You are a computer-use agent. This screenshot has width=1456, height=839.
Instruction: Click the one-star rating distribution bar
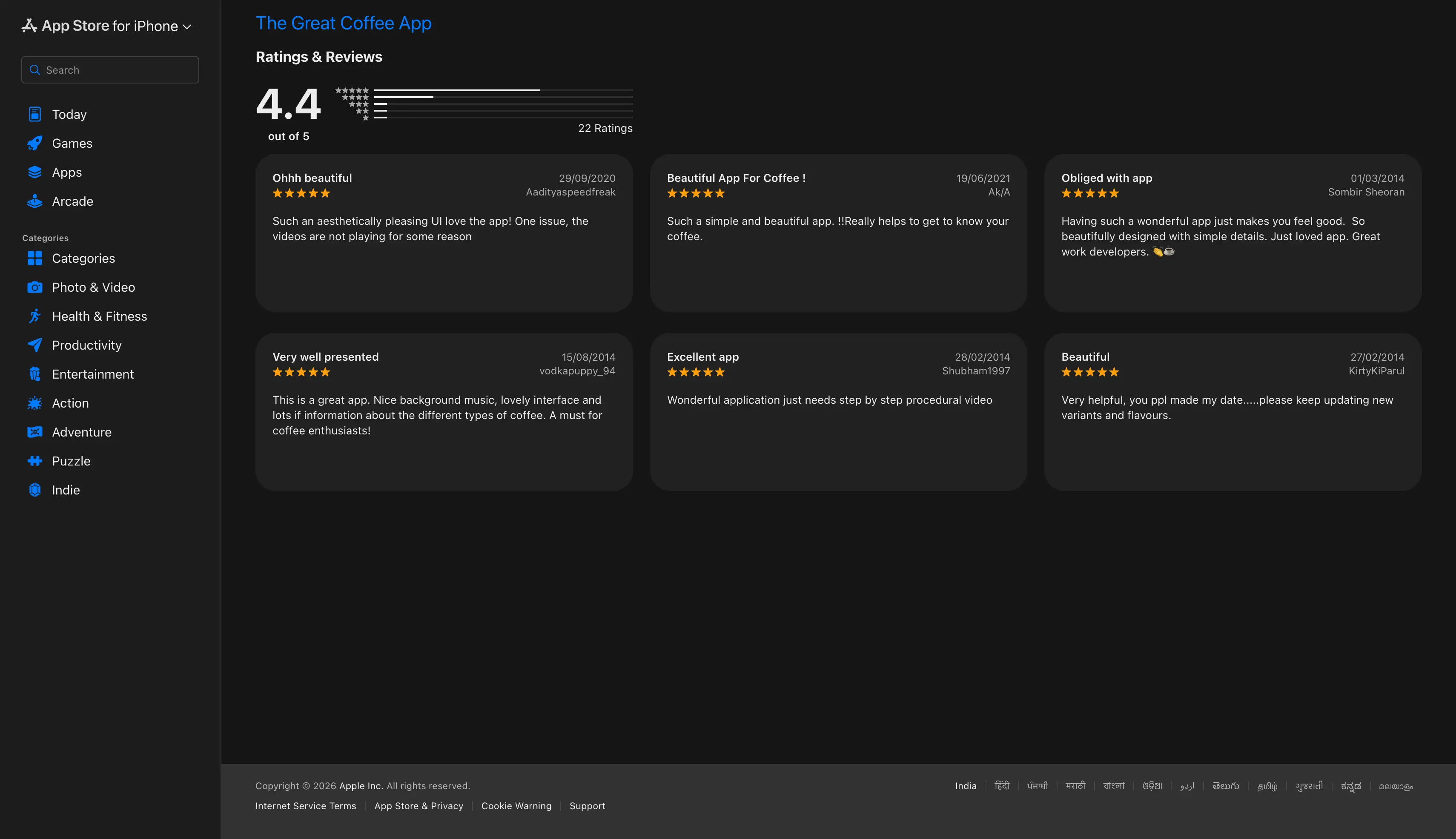[x=503, y=118]
